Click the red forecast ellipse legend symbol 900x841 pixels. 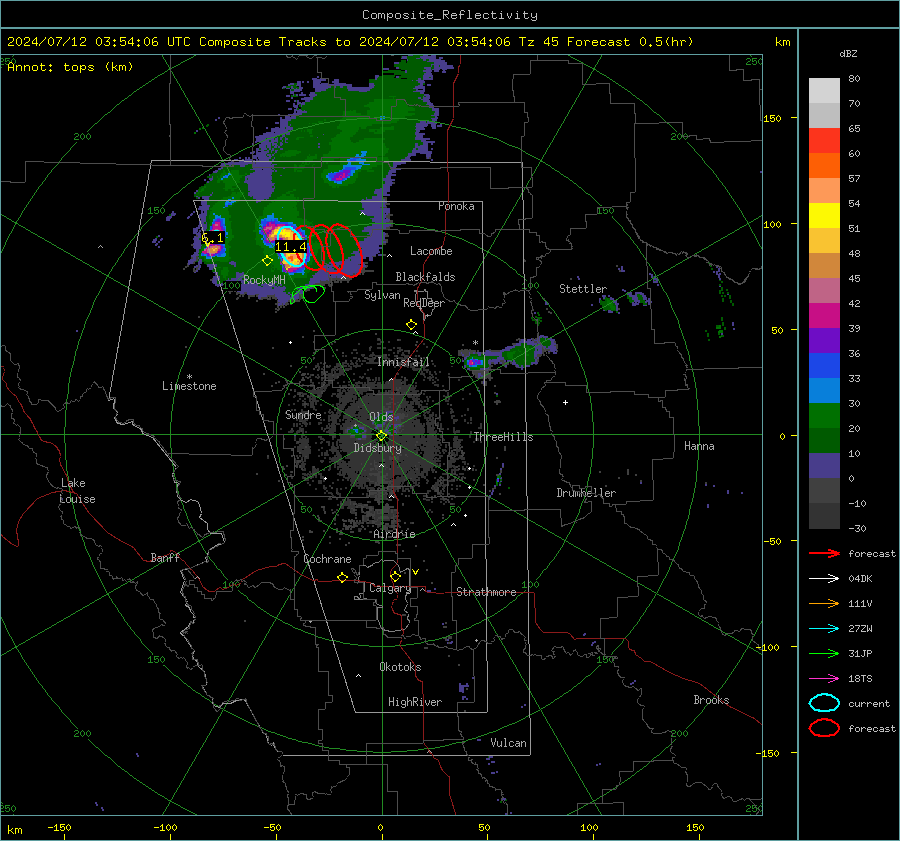[824, 728]
